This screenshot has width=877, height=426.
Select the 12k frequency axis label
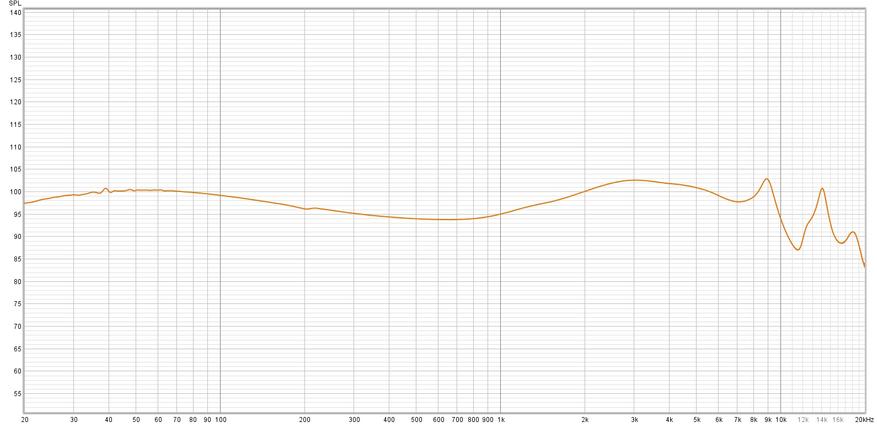(x=804, y=419)
